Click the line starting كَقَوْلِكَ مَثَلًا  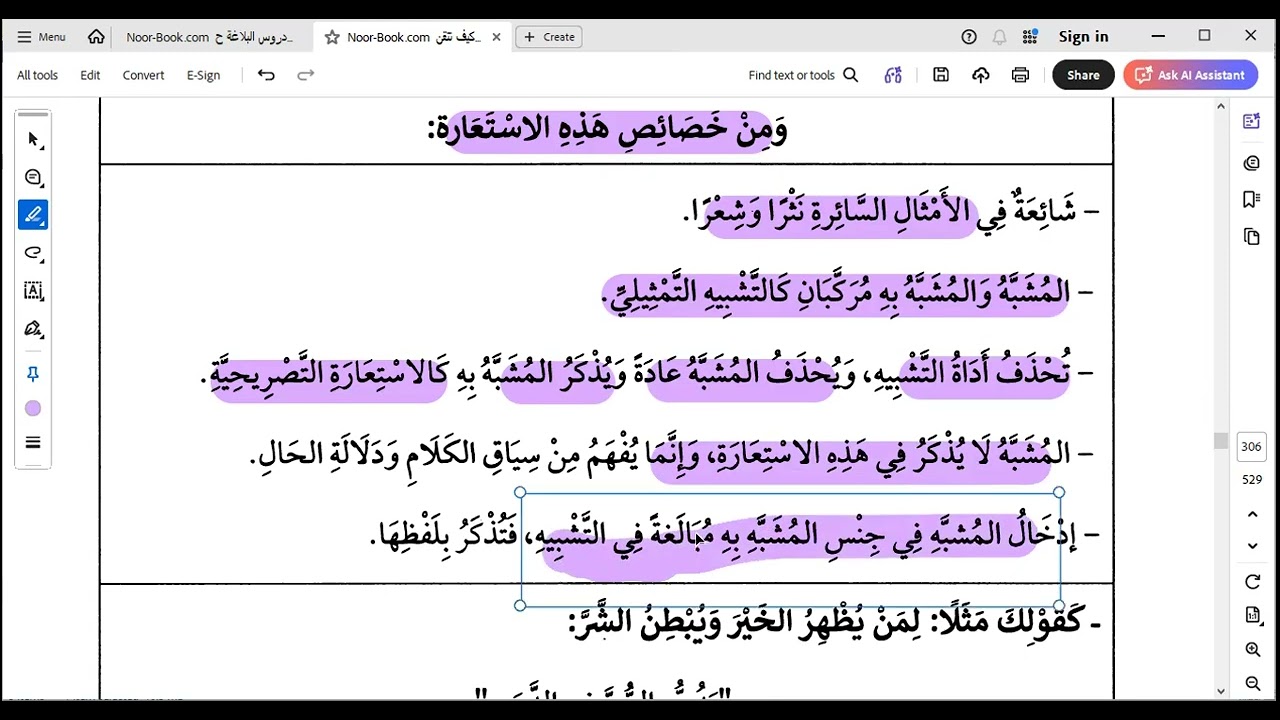834,622
